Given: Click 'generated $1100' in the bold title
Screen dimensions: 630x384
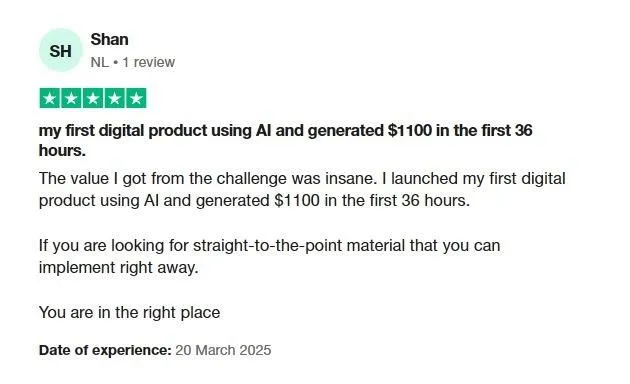Looking at the screenshot, I should (370, 130).
